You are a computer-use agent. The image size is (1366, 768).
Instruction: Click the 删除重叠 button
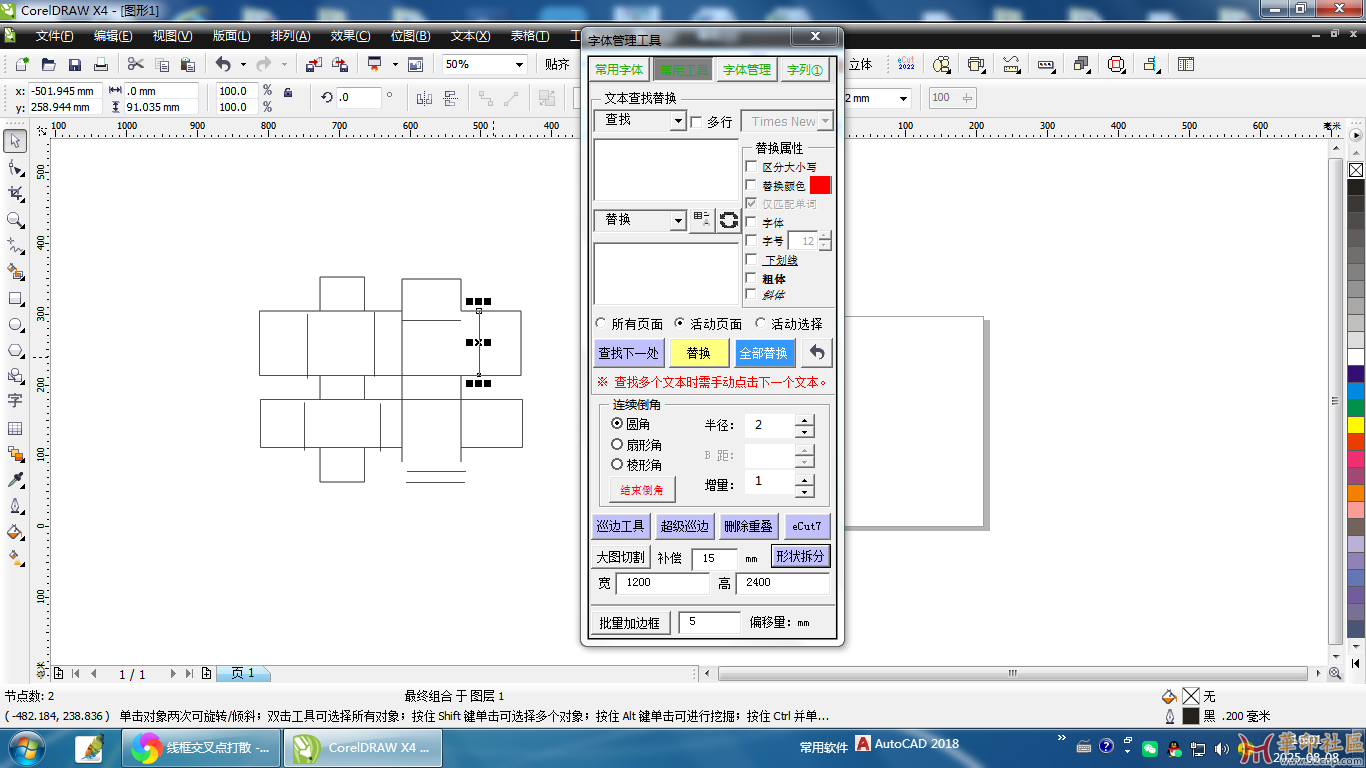point(748,526)
